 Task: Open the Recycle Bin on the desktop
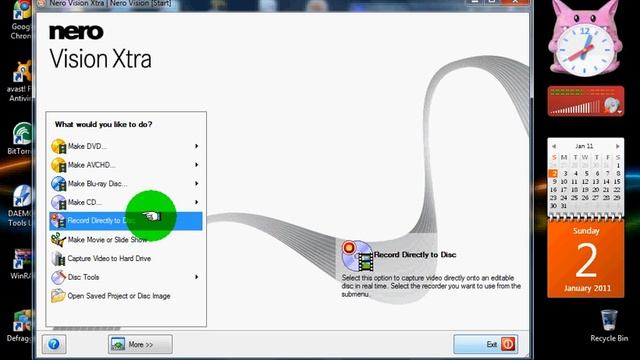(609, 326)
